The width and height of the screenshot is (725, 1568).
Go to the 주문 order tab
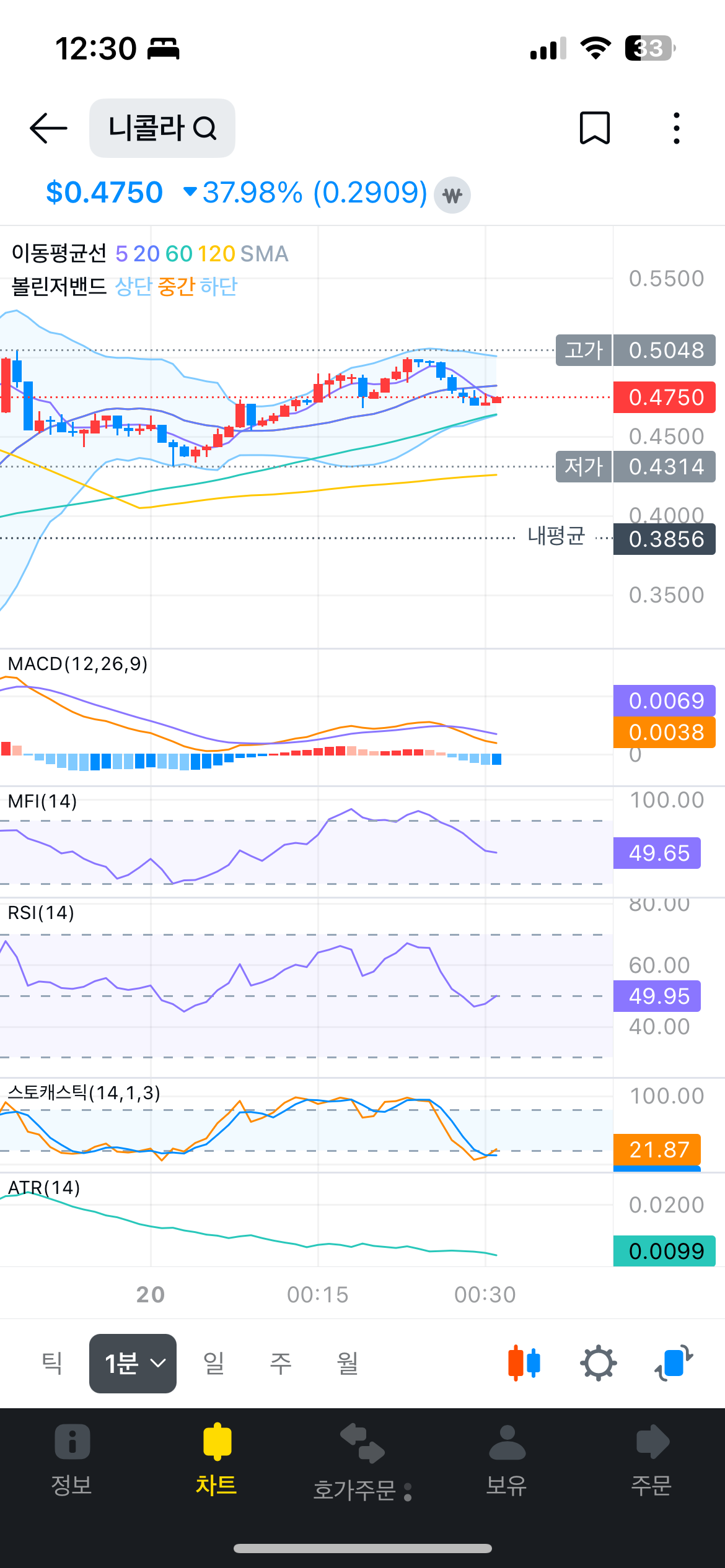click(652, 1460)
